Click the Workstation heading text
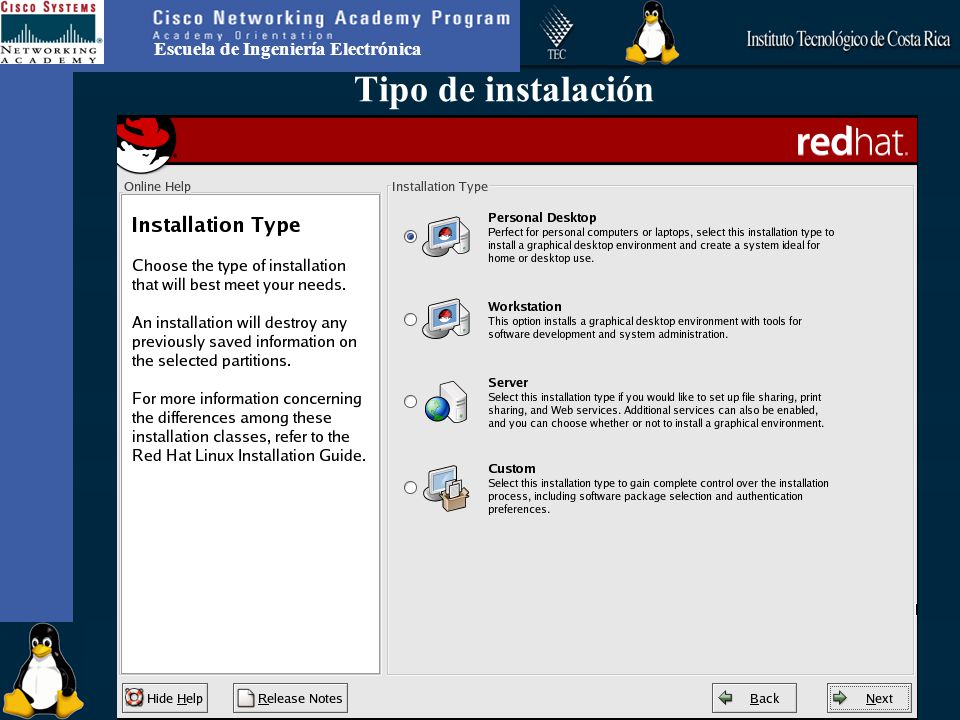The width and height of the screenshot is (960, 720). coord(525,306)
